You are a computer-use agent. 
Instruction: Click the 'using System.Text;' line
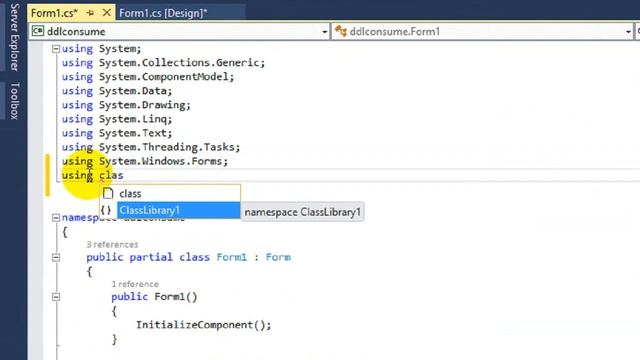[117, 133]
